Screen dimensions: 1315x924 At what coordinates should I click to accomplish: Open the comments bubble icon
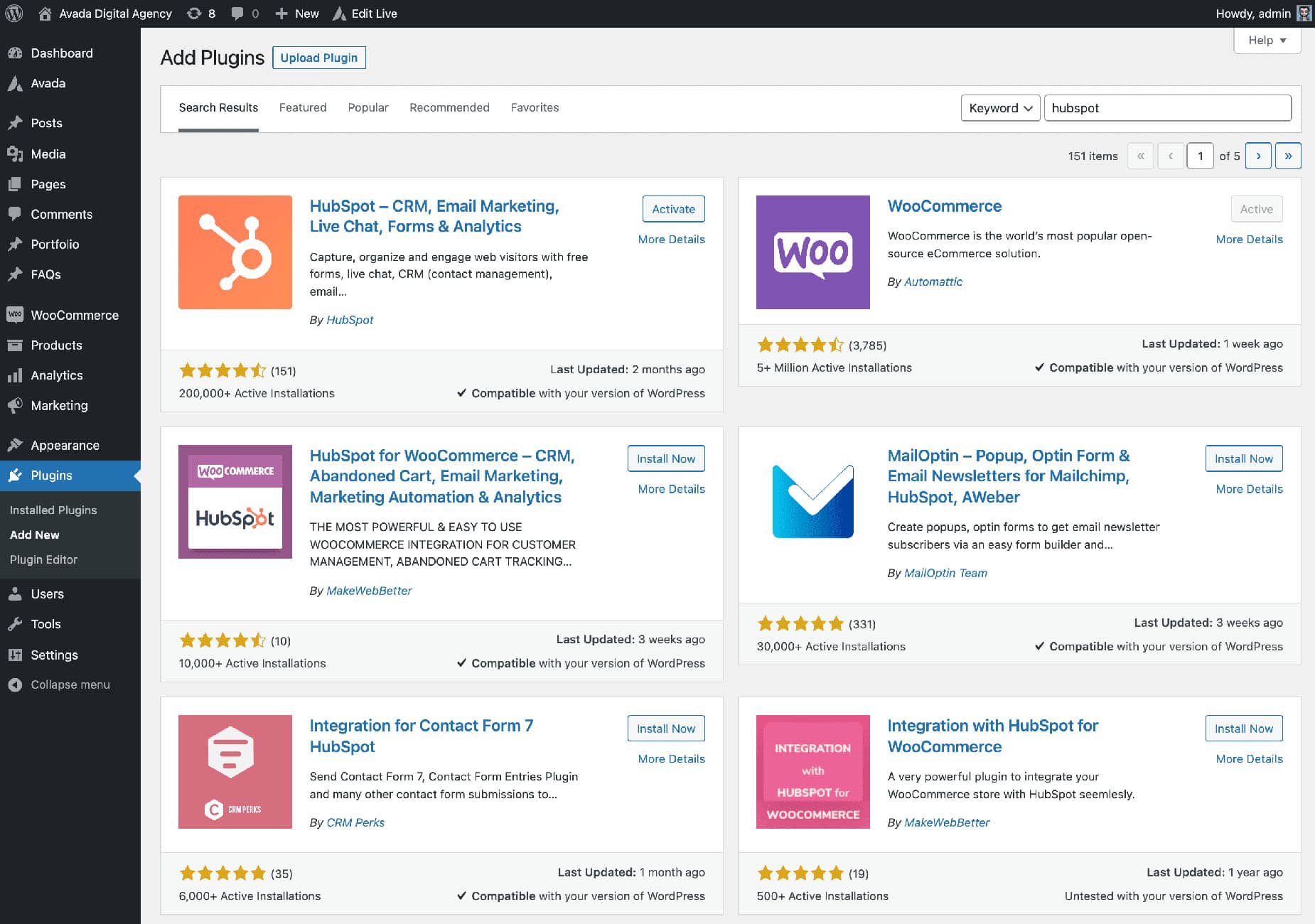[237, 14]
